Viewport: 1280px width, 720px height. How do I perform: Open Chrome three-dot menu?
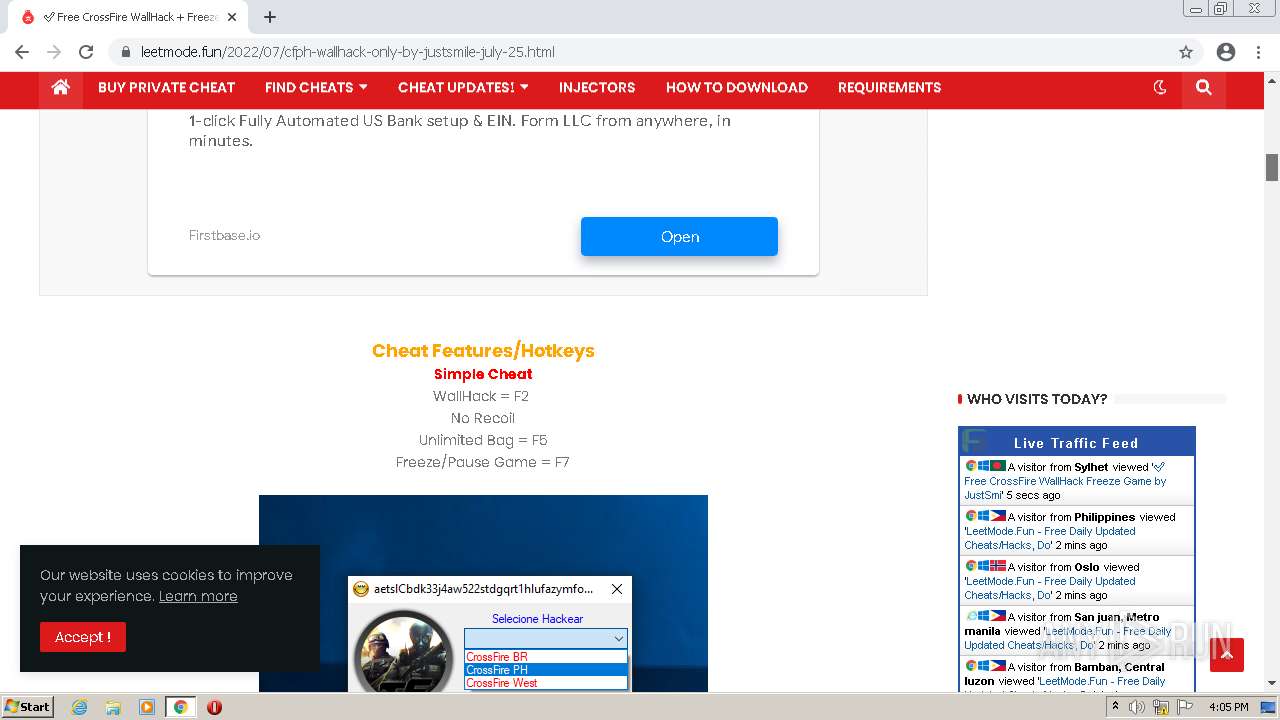1259,52
